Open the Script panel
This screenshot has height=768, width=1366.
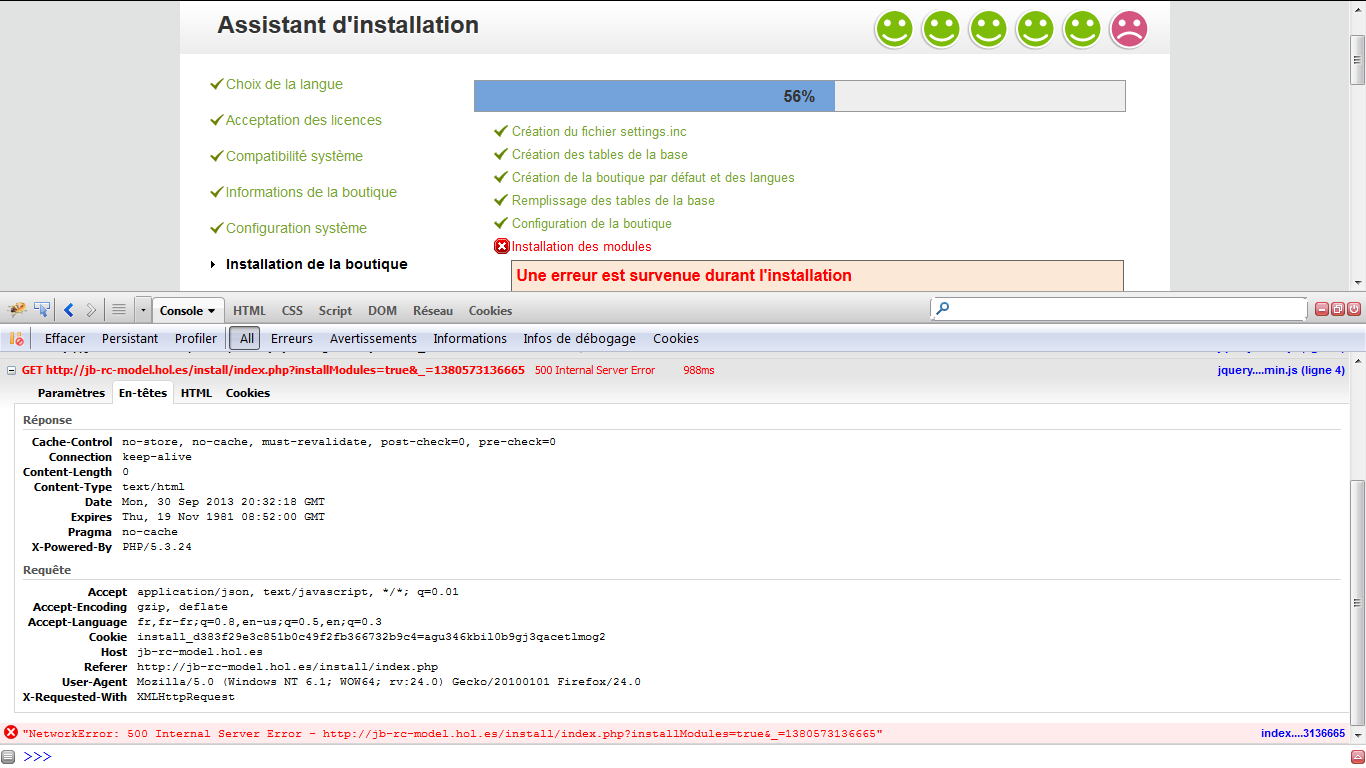(335, 311)
